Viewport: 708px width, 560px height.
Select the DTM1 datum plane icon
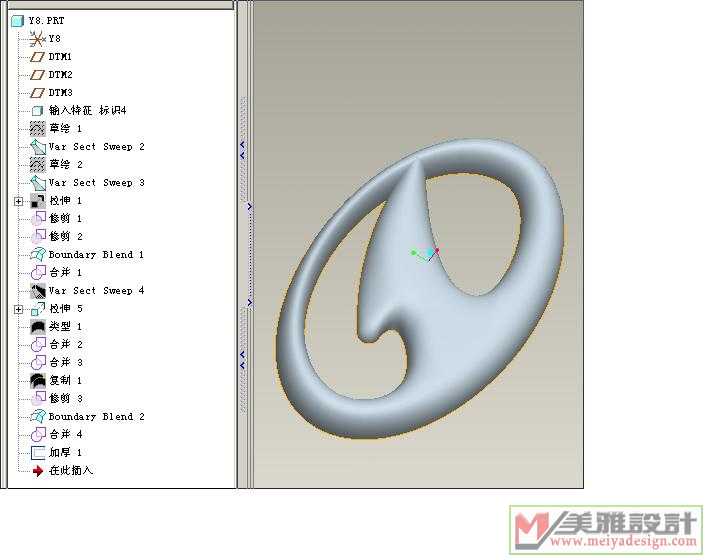tap(37, 57)
